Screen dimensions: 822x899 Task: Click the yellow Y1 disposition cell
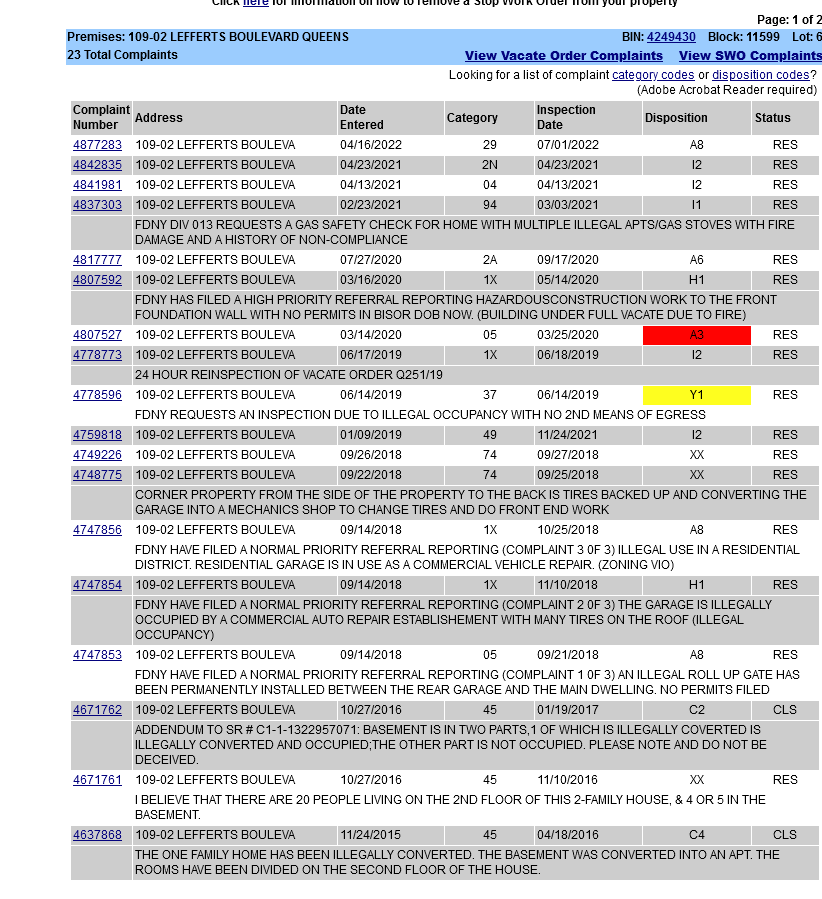click(x=696, y=396)
